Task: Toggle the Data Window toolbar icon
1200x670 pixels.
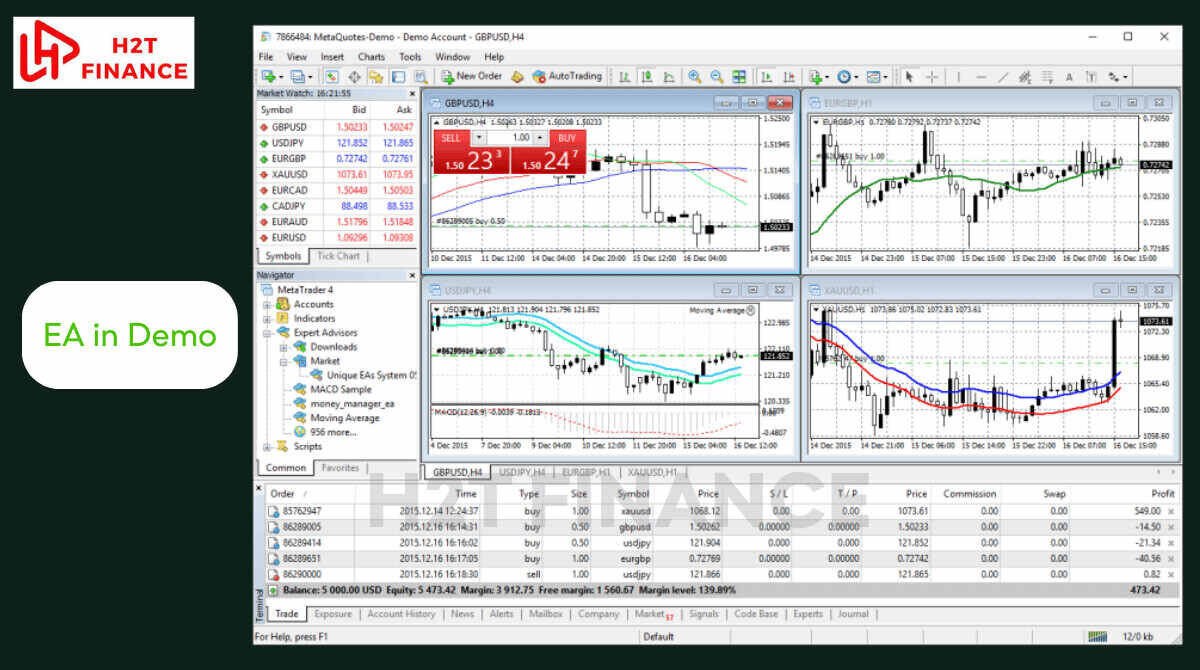Action: tap(353, 76)
